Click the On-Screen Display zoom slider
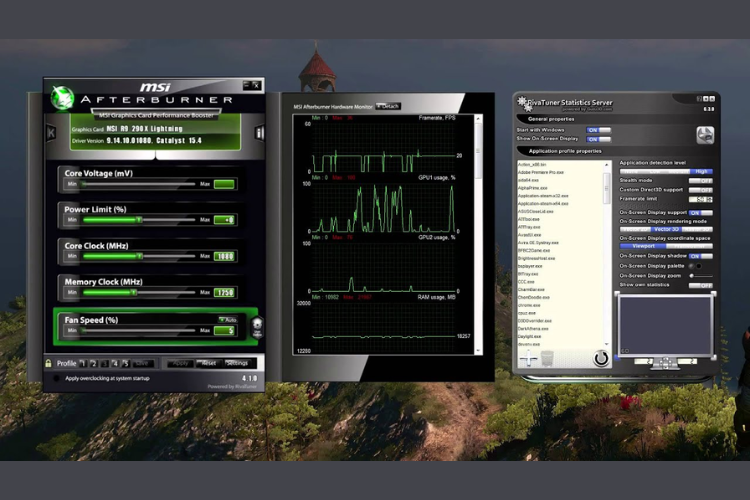 [x=701, y=276]
